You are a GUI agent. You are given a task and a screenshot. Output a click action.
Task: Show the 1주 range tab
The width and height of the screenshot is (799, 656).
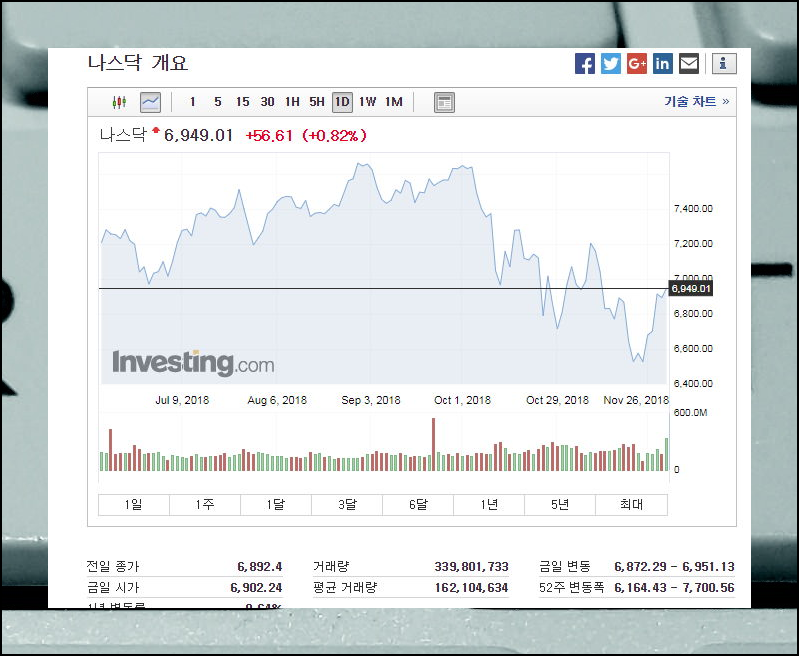click(x=205, y=505)
